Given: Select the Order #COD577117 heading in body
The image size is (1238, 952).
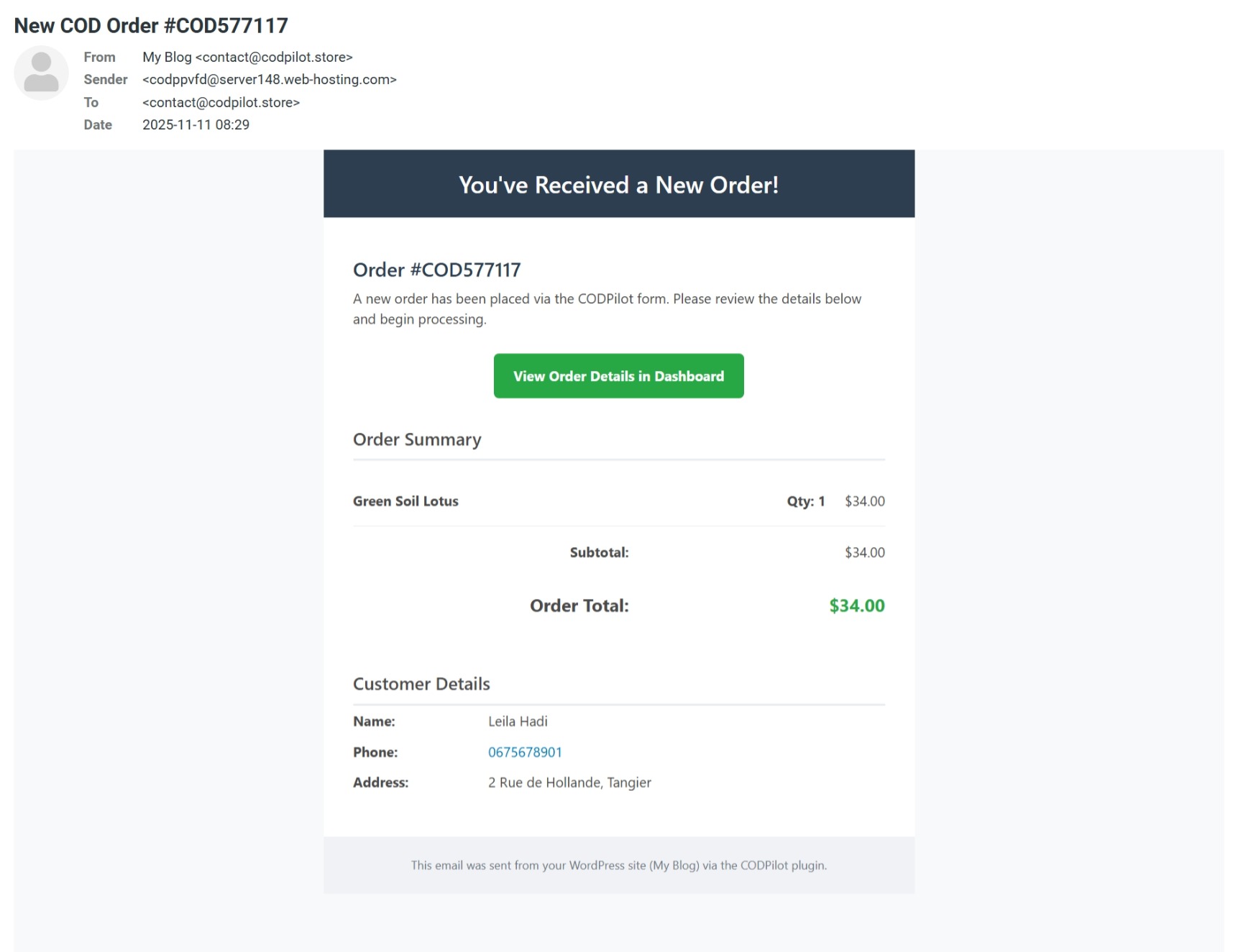Looking at the screenshot, I should pos(436,270).
